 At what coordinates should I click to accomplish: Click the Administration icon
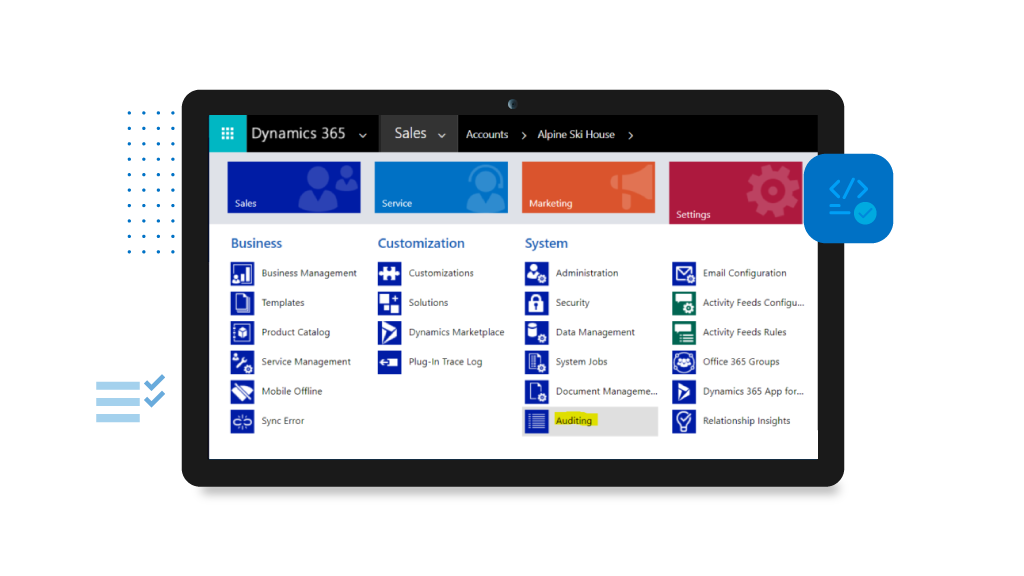point(537,274)
